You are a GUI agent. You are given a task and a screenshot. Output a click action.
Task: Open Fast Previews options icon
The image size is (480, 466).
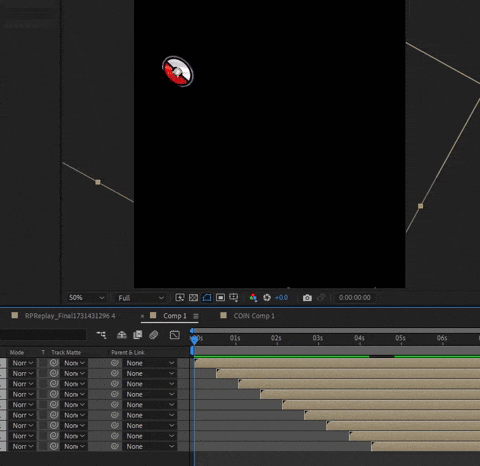[x=180, y=297]
